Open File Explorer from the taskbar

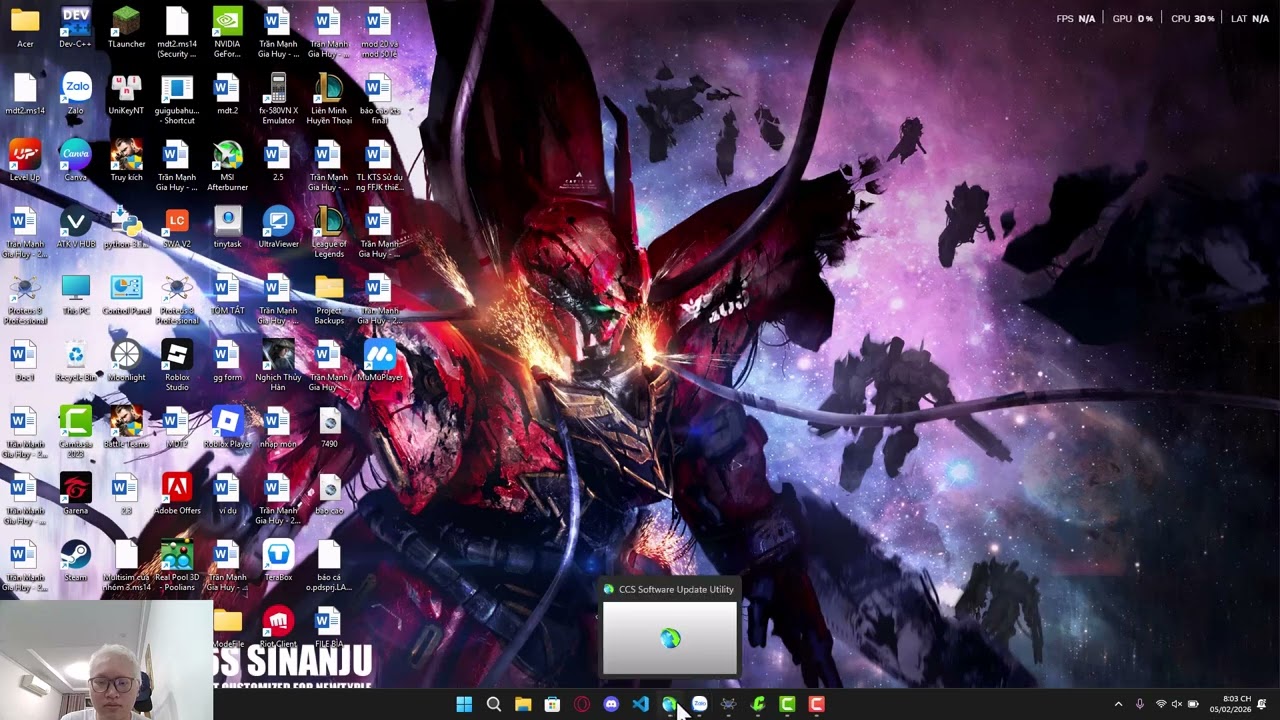(x=523, y=704)
